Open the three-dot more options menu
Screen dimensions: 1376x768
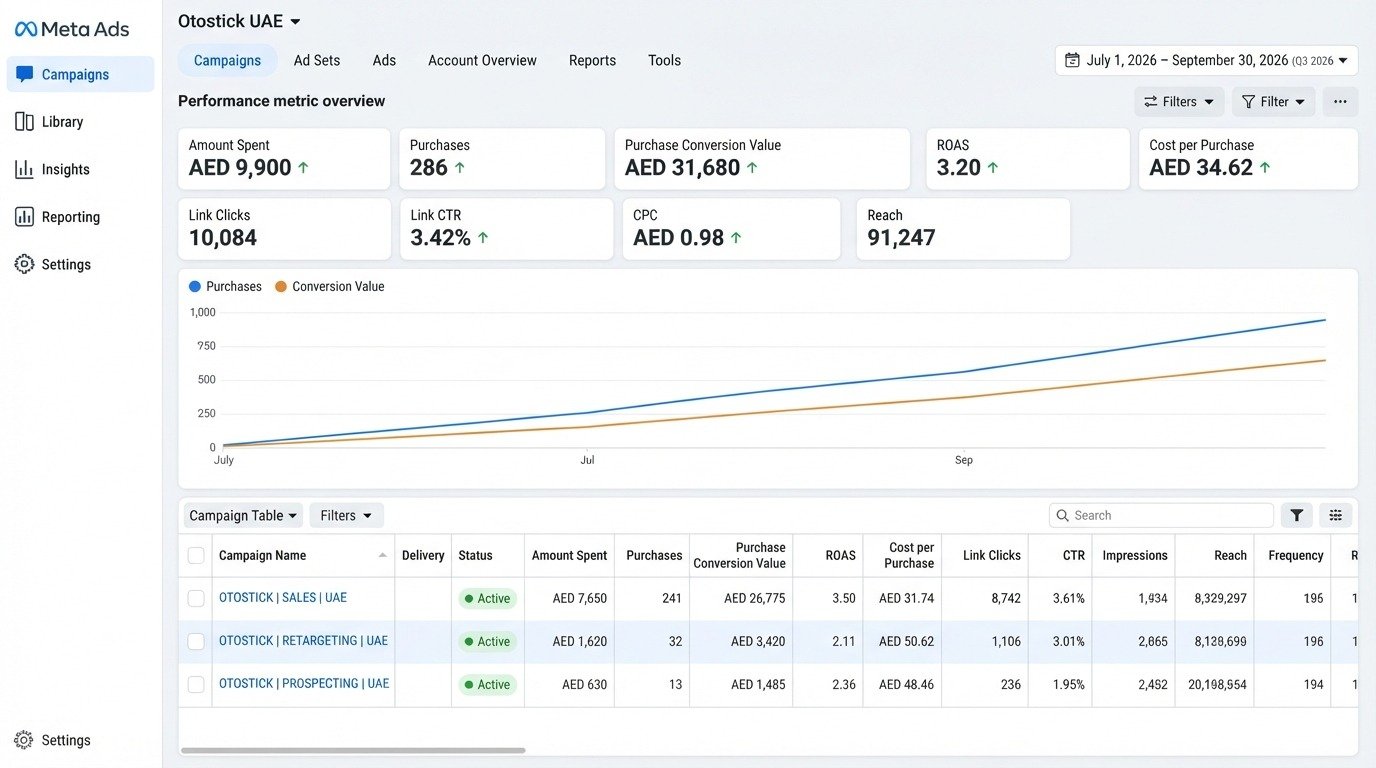tap(1340, 101)
